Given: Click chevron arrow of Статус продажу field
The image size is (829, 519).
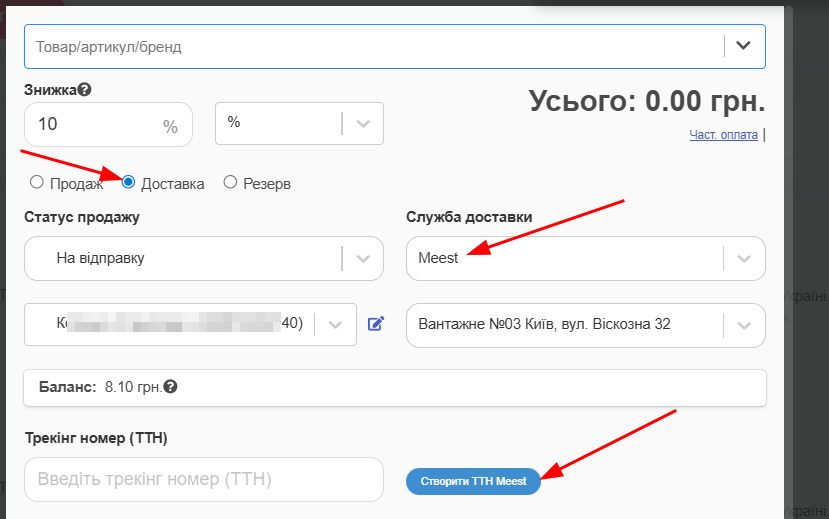Looking at the screenshot, I should [362, 258].
